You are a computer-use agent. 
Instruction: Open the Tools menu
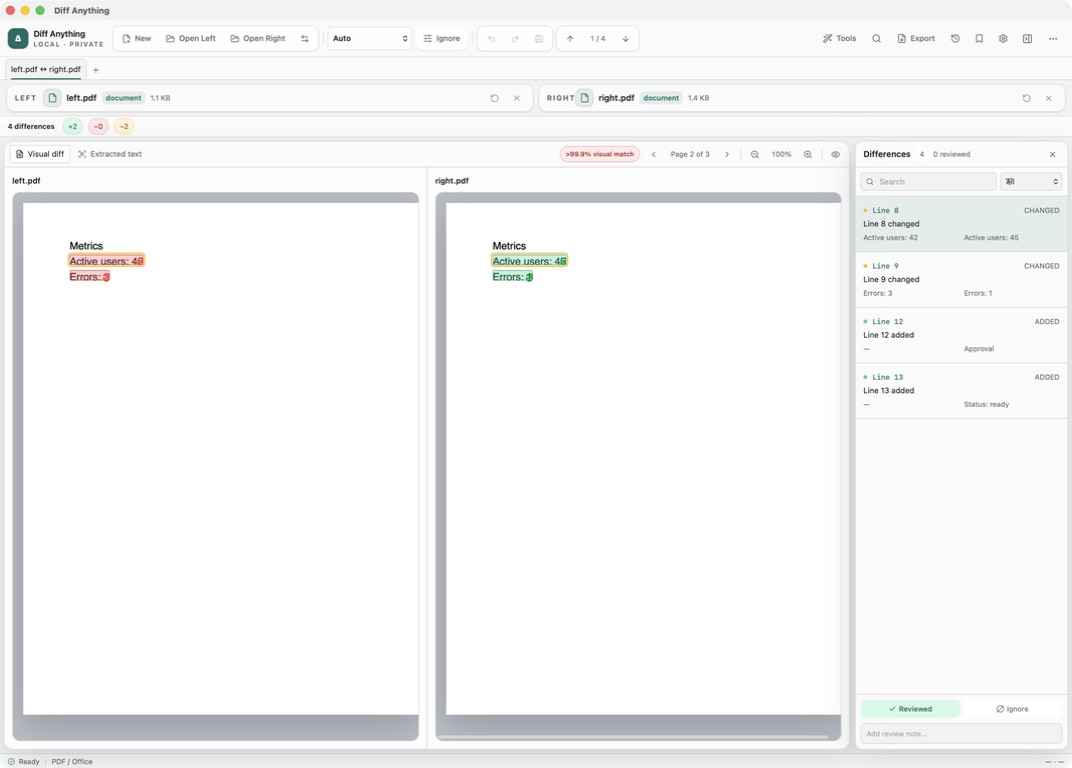point(840,38)
